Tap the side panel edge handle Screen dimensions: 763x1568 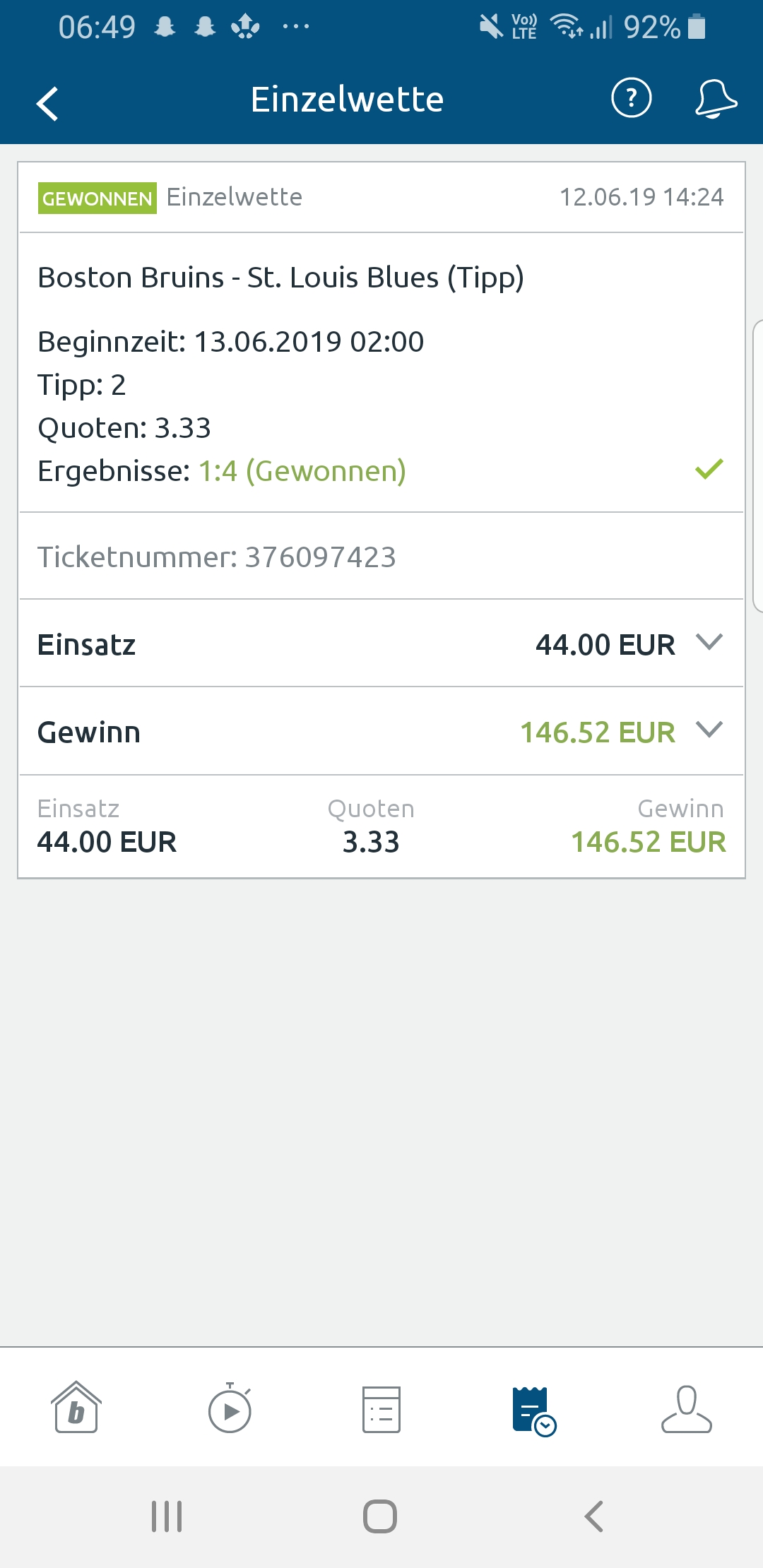click(x=757, y=466)
